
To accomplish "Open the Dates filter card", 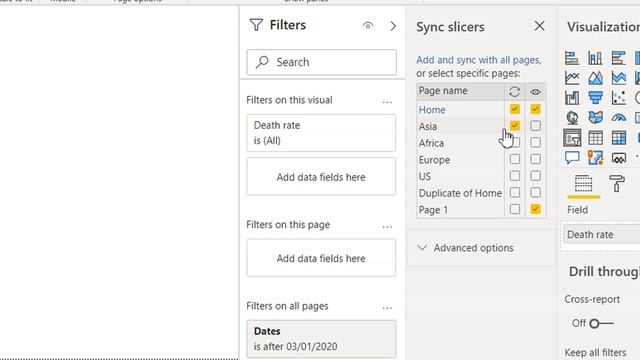I will click(x=321, y=339).
